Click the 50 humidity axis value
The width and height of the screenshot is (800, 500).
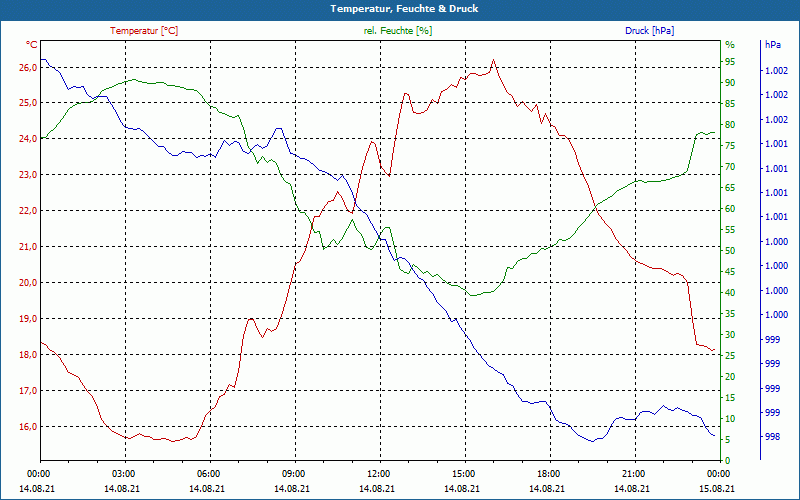point(730,251)
